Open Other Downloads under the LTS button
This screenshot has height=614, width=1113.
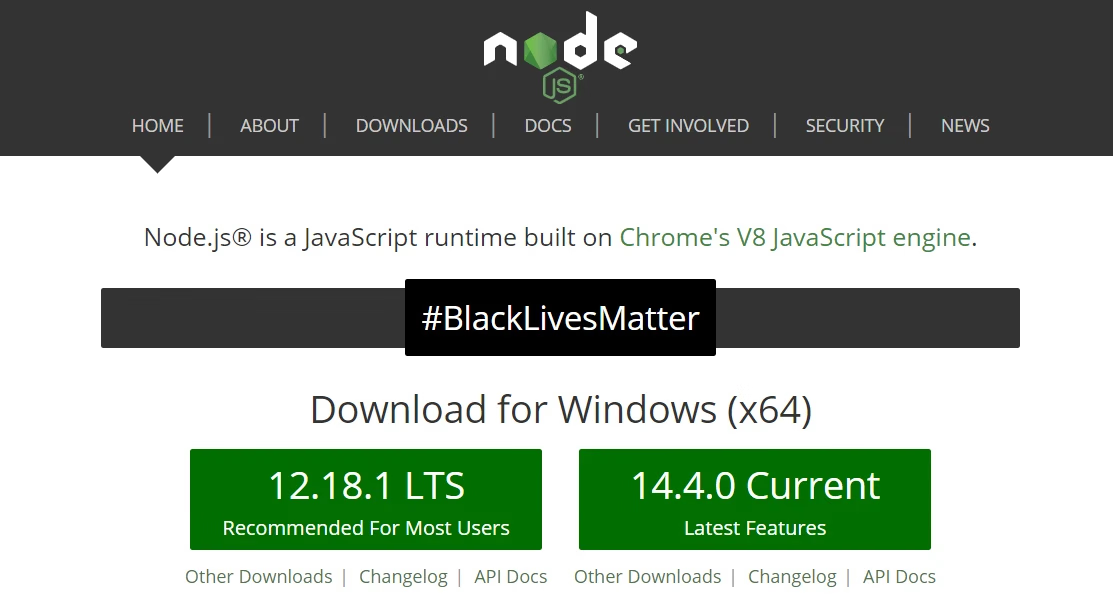[258, 576]
